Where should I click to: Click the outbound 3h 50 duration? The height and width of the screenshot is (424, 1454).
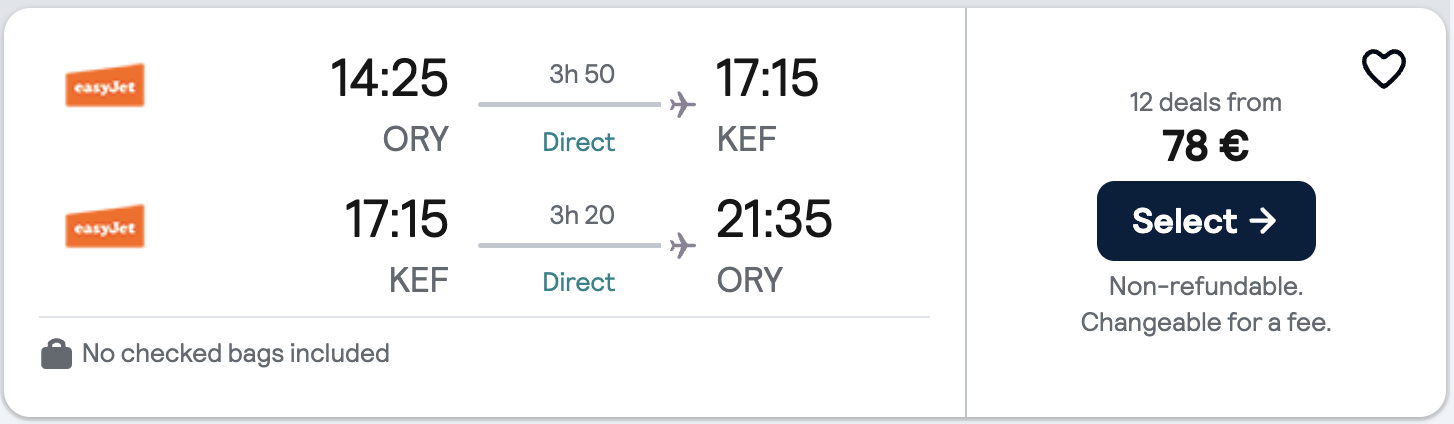pyautogui.click(x=582, y=74)
